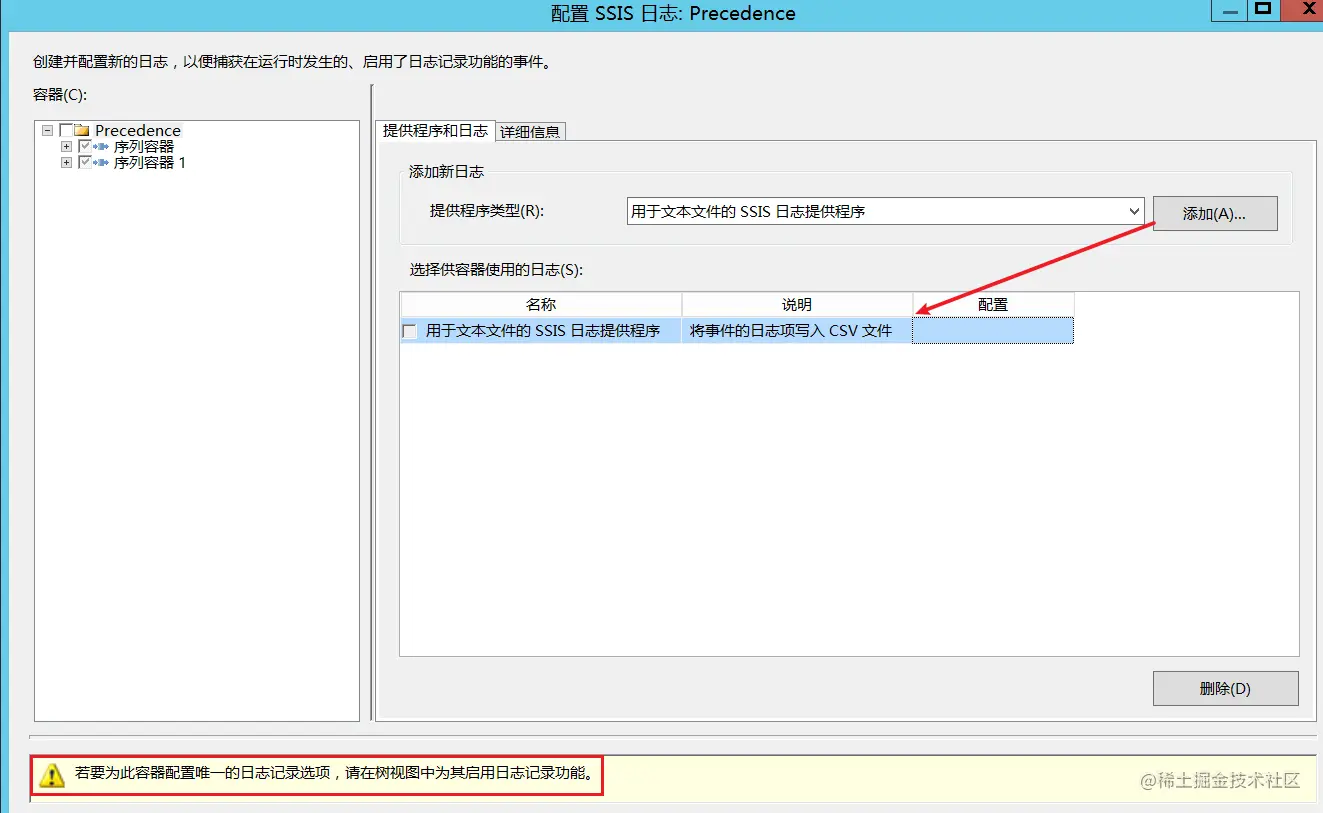Screen dimensions: 1323x813
Task: Select the Precedence label in container tree
Action: point(138,130)
